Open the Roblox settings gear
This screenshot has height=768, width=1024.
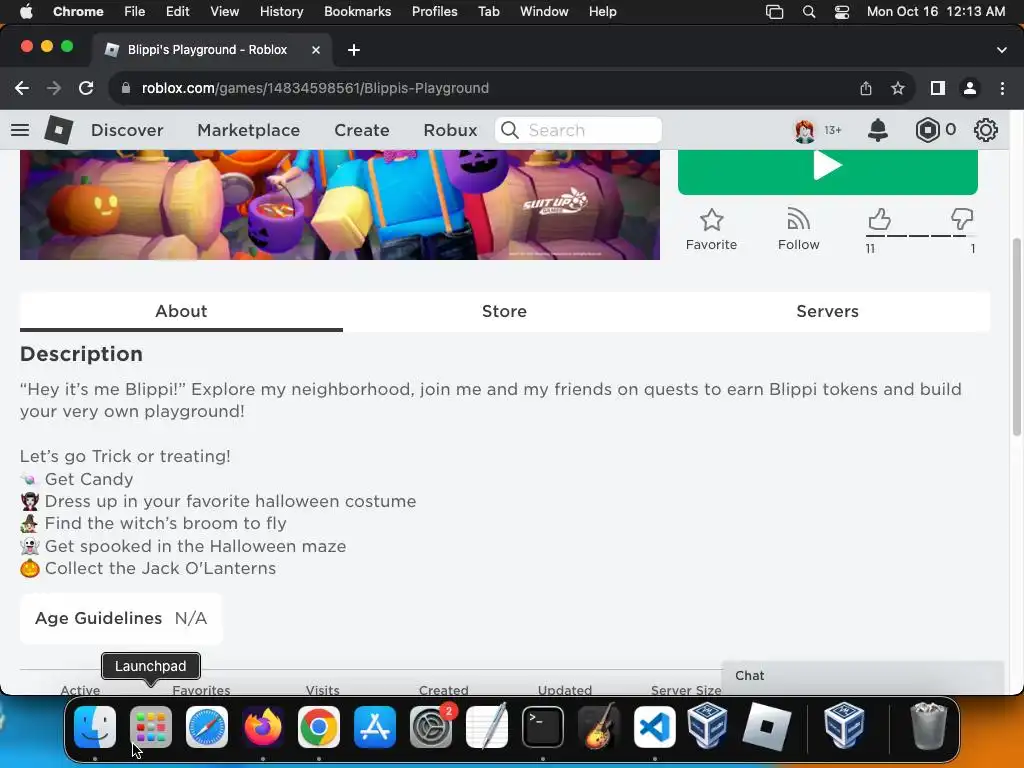tap(985, 130)
